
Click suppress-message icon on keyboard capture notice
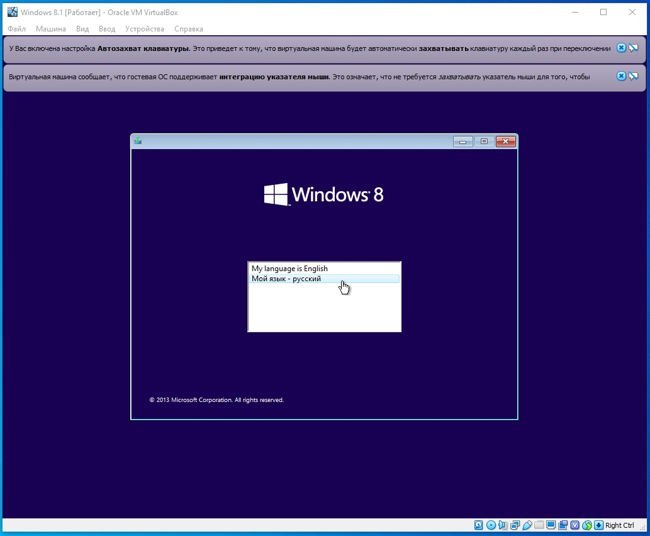[633, 48]
